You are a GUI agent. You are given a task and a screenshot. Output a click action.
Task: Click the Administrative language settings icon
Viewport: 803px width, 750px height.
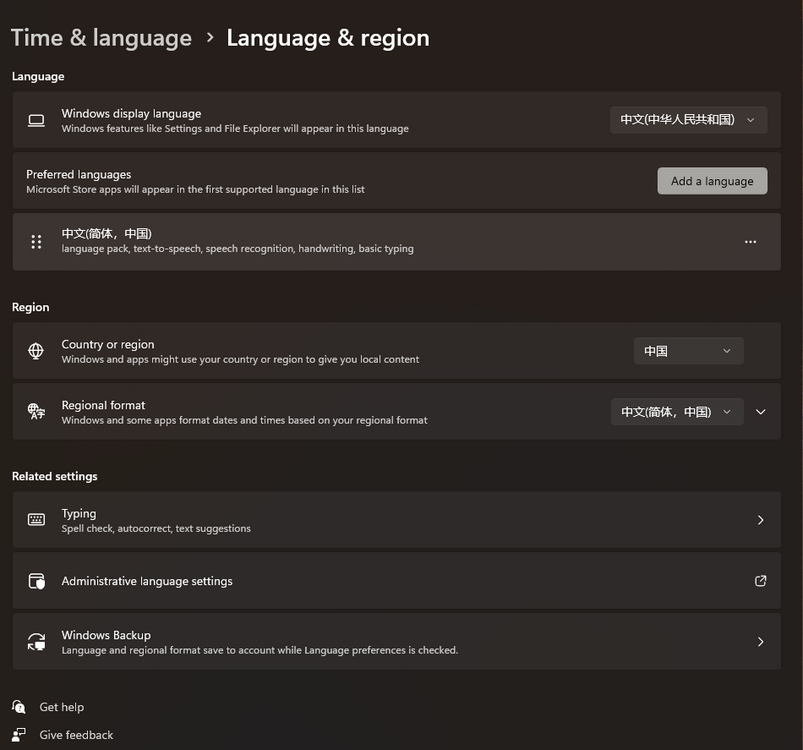(36, 581)
